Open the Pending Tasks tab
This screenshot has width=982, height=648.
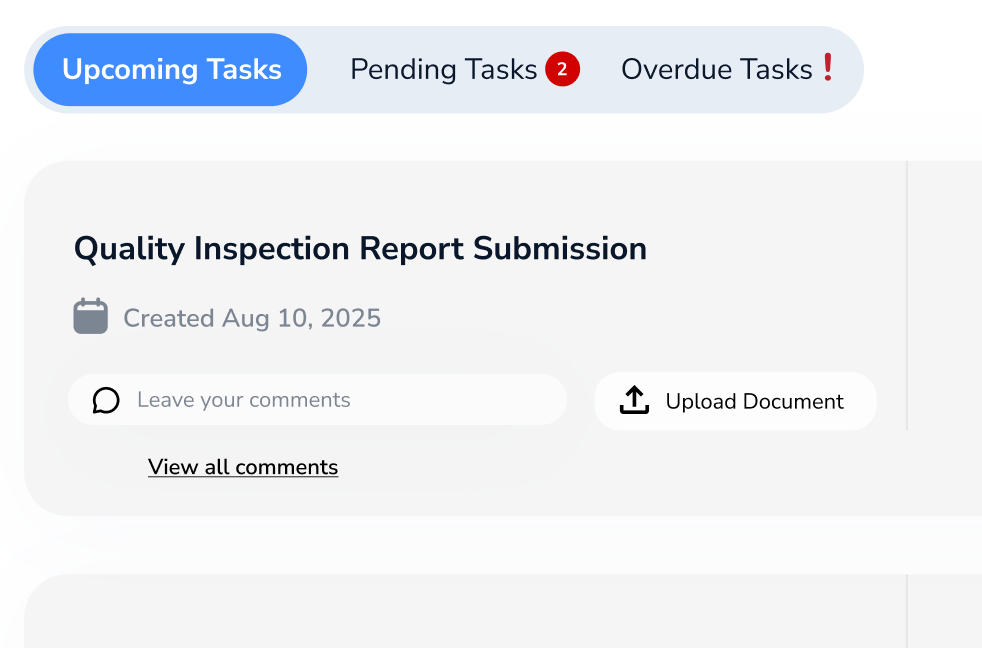tap(444, 70)
